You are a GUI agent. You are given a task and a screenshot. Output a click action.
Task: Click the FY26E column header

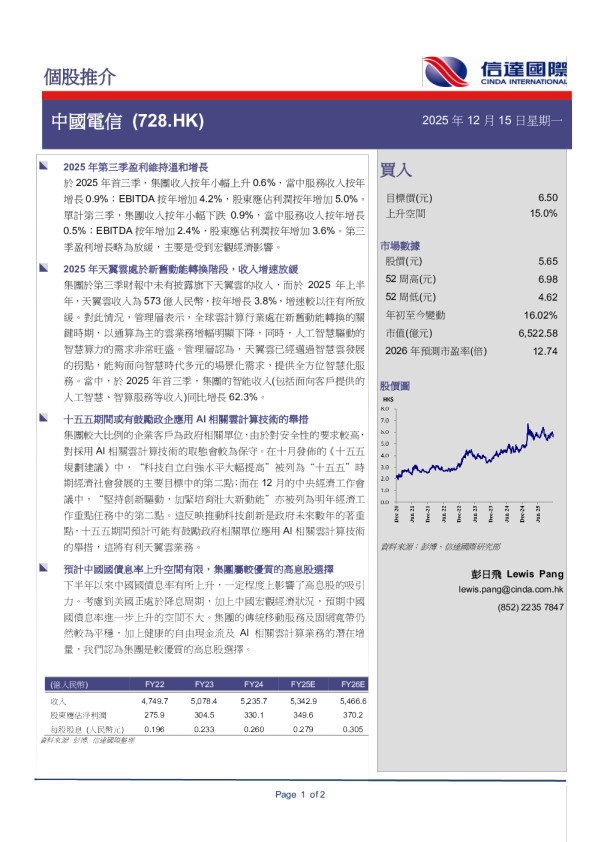tap(353, 684)
